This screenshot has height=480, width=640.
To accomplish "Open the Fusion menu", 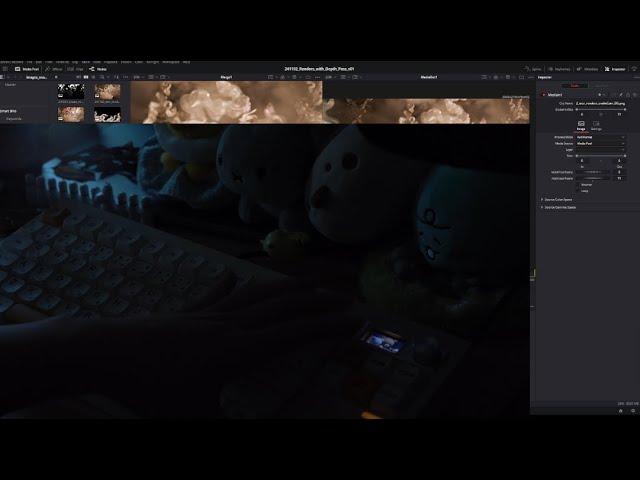I will click(x=126, y=62).
